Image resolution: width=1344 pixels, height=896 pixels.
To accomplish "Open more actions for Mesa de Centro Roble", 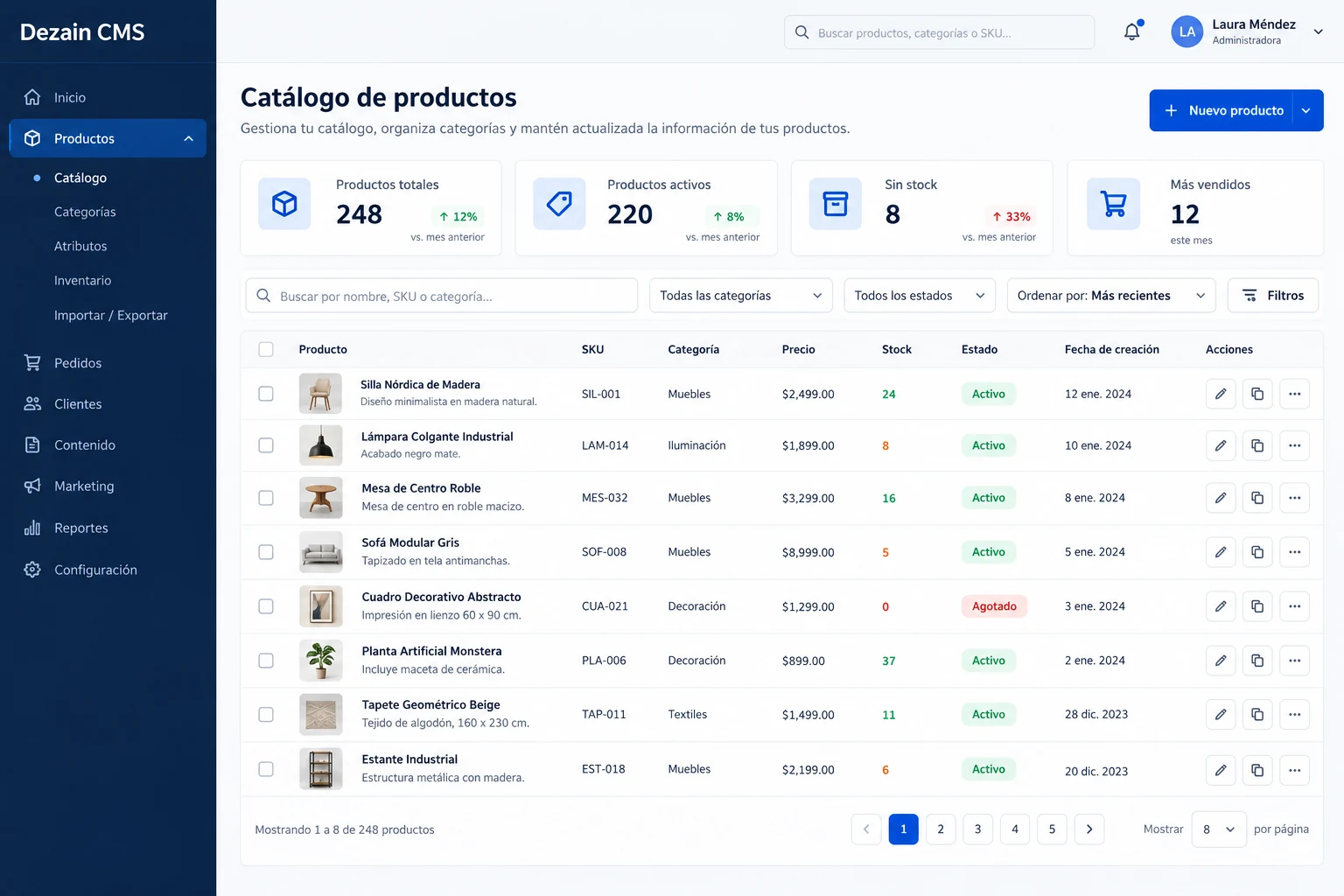I will click(1294, 498).
